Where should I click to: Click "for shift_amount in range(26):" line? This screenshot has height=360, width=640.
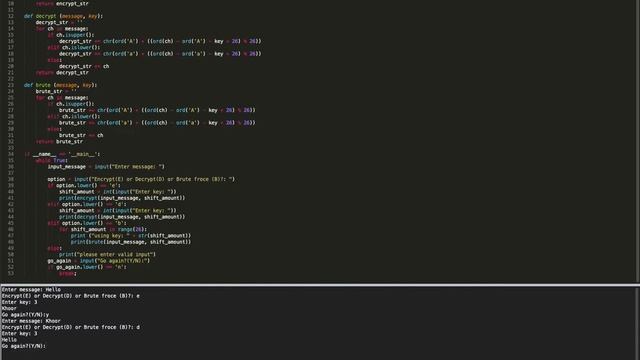click(x=103, y=229)
